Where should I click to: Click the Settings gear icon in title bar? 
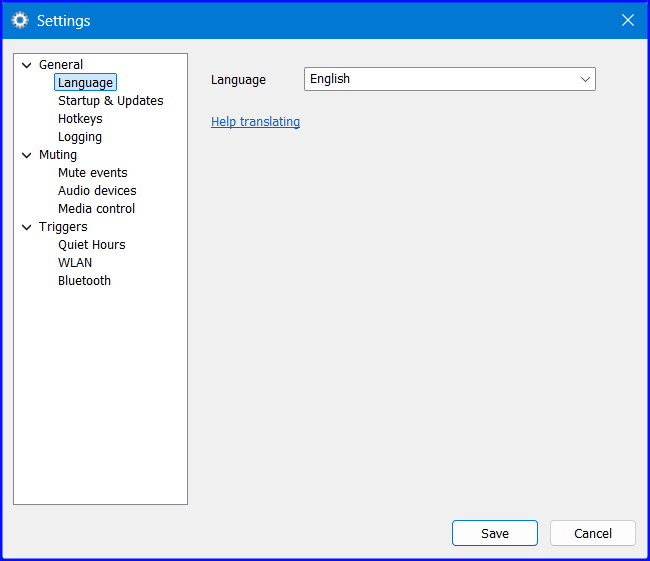19,20
